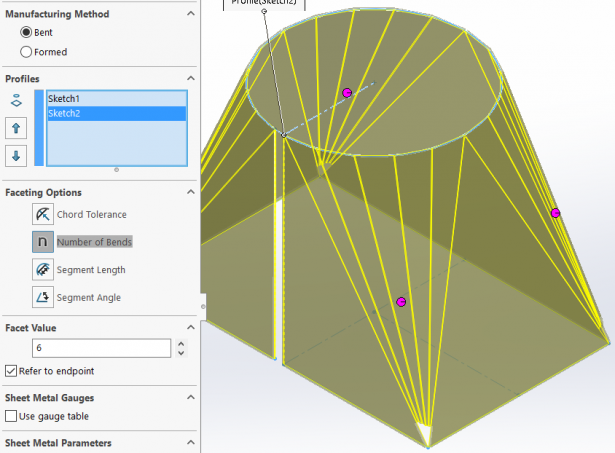615x453 pixels.
Task: Collapse the Sheet Metal Gauges section
Action: (x=191, y=397)
